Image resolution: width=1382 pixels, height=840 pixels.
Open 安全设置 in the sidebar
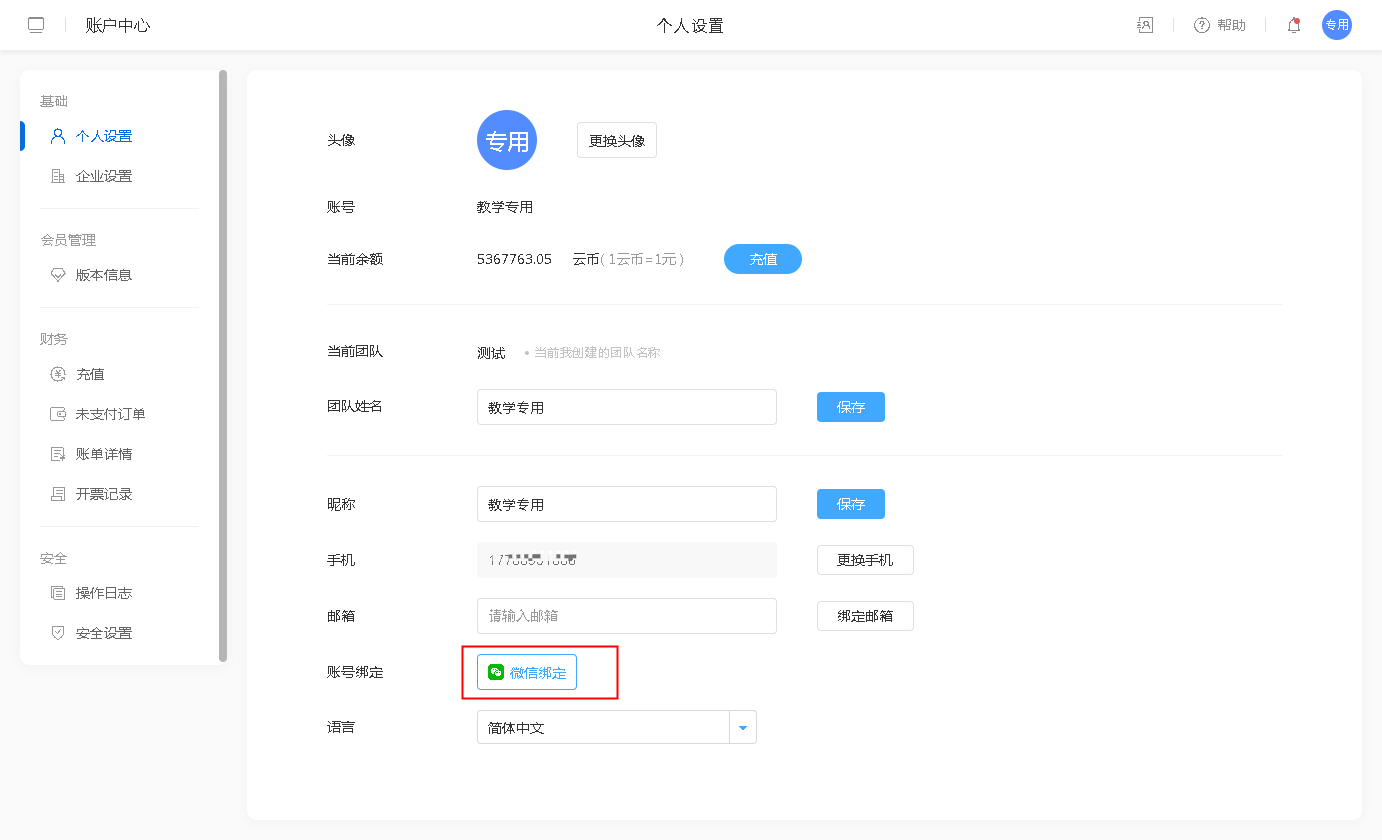pos(103,633)
